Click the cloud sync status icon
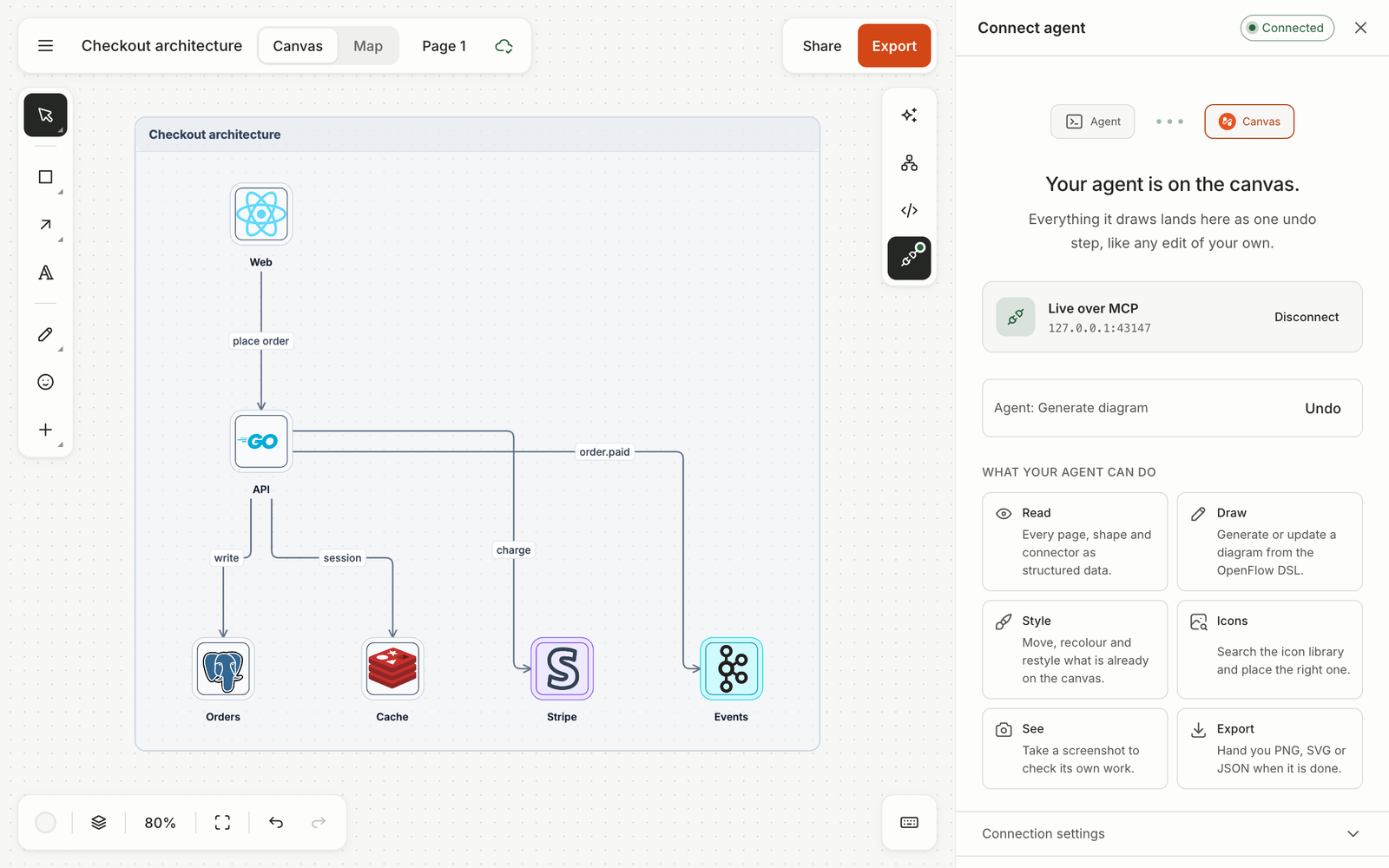Viewport: 1389px width, 868px height. click(504, 46)
